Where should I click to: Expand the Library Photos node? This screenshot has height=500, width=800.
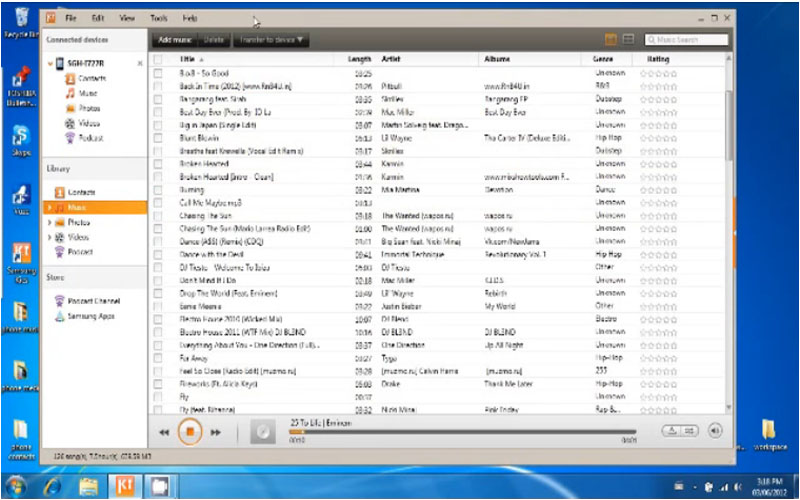49,222
